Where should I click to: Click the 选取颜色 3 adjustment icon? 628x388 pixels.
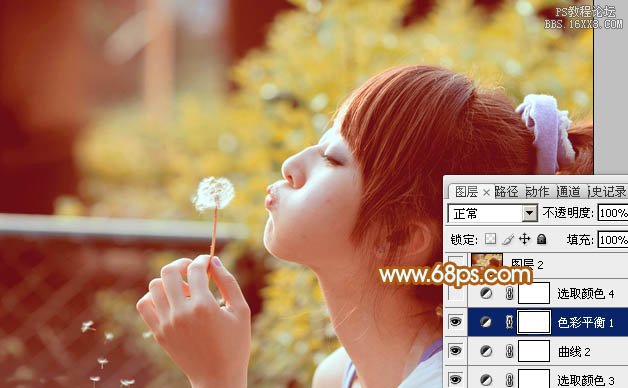pyautogui.click(x=486, y=379)
